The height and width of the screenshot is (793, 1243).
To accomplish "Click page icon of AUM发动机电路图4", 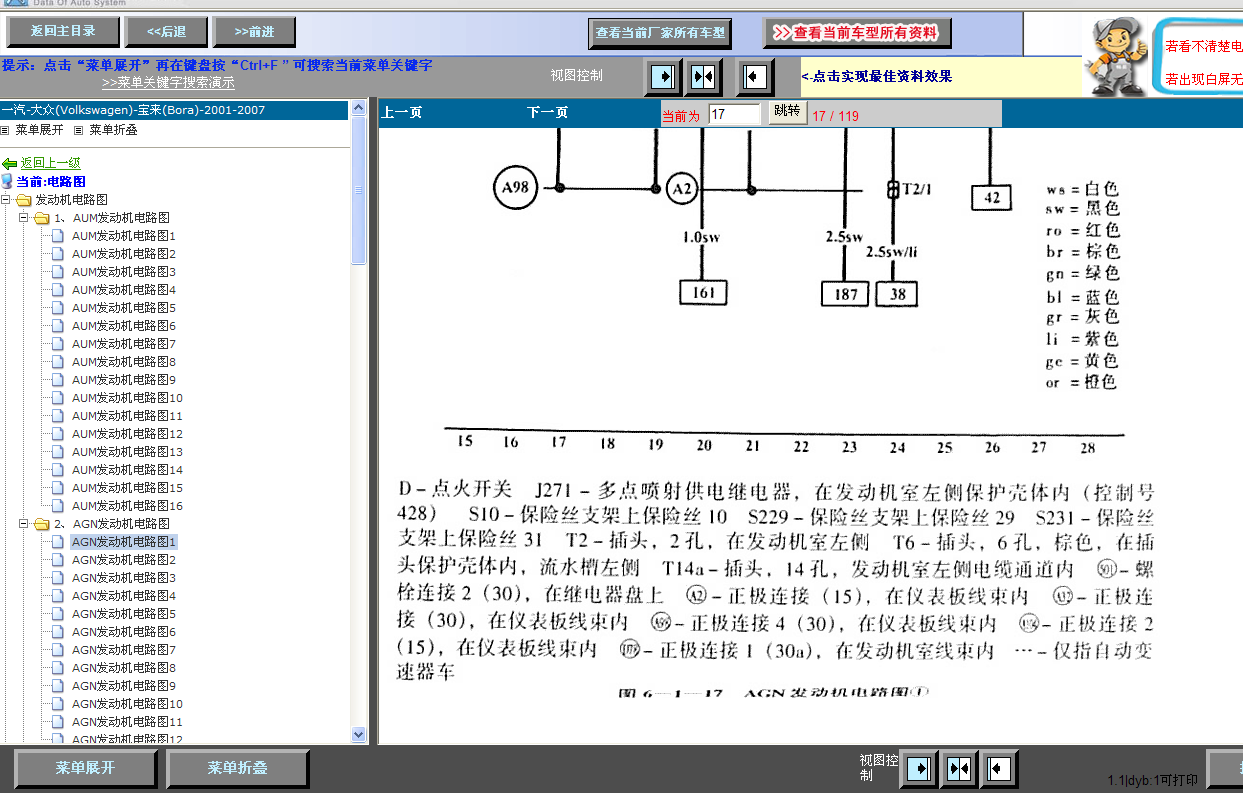I will [x=58, y=290].
